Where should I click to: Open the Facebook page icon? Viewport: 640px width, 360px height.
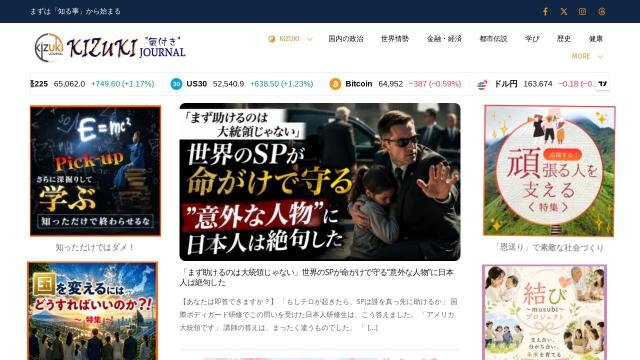point(545,11)
